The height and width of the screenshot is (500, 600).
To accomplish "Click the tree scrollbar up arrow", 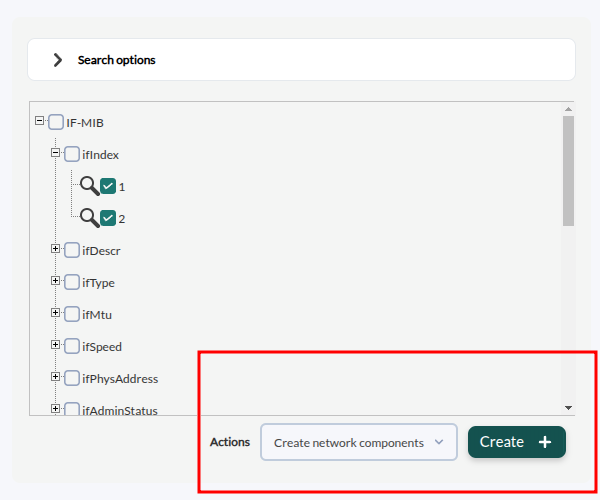I will (568, 108).
